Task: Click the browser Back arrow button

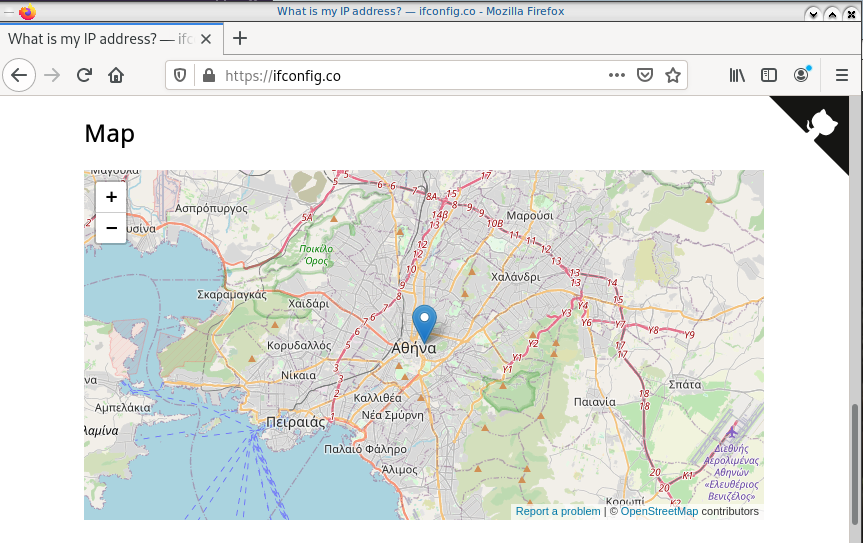Action: 19,75
